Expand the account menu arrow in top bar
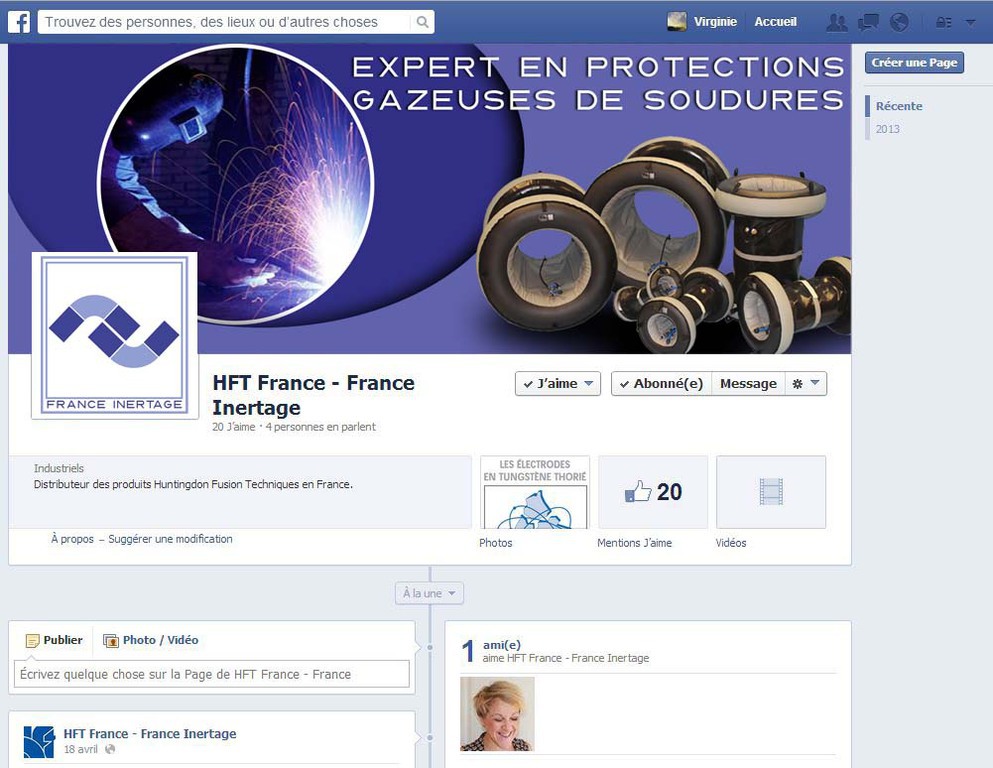This screenshot has height=768, width=993. tap(970, 23)
